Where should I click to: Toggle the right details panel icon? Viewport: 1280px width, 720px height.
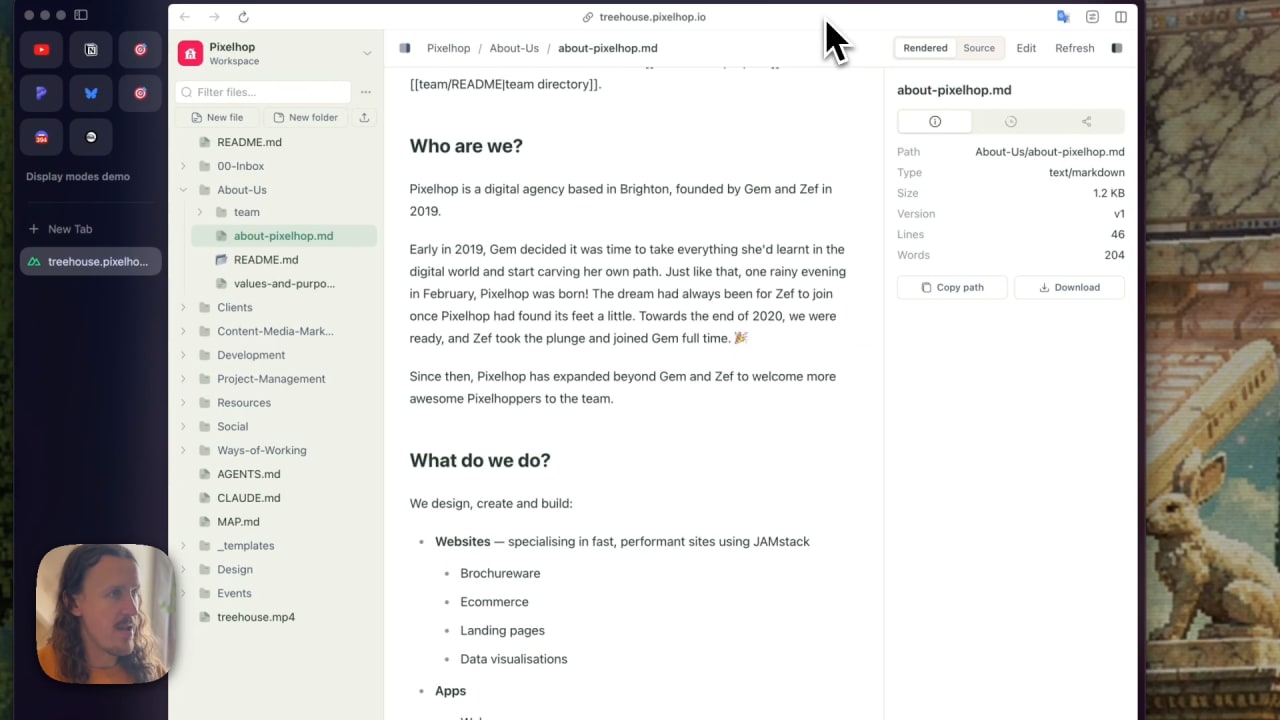1117,48
